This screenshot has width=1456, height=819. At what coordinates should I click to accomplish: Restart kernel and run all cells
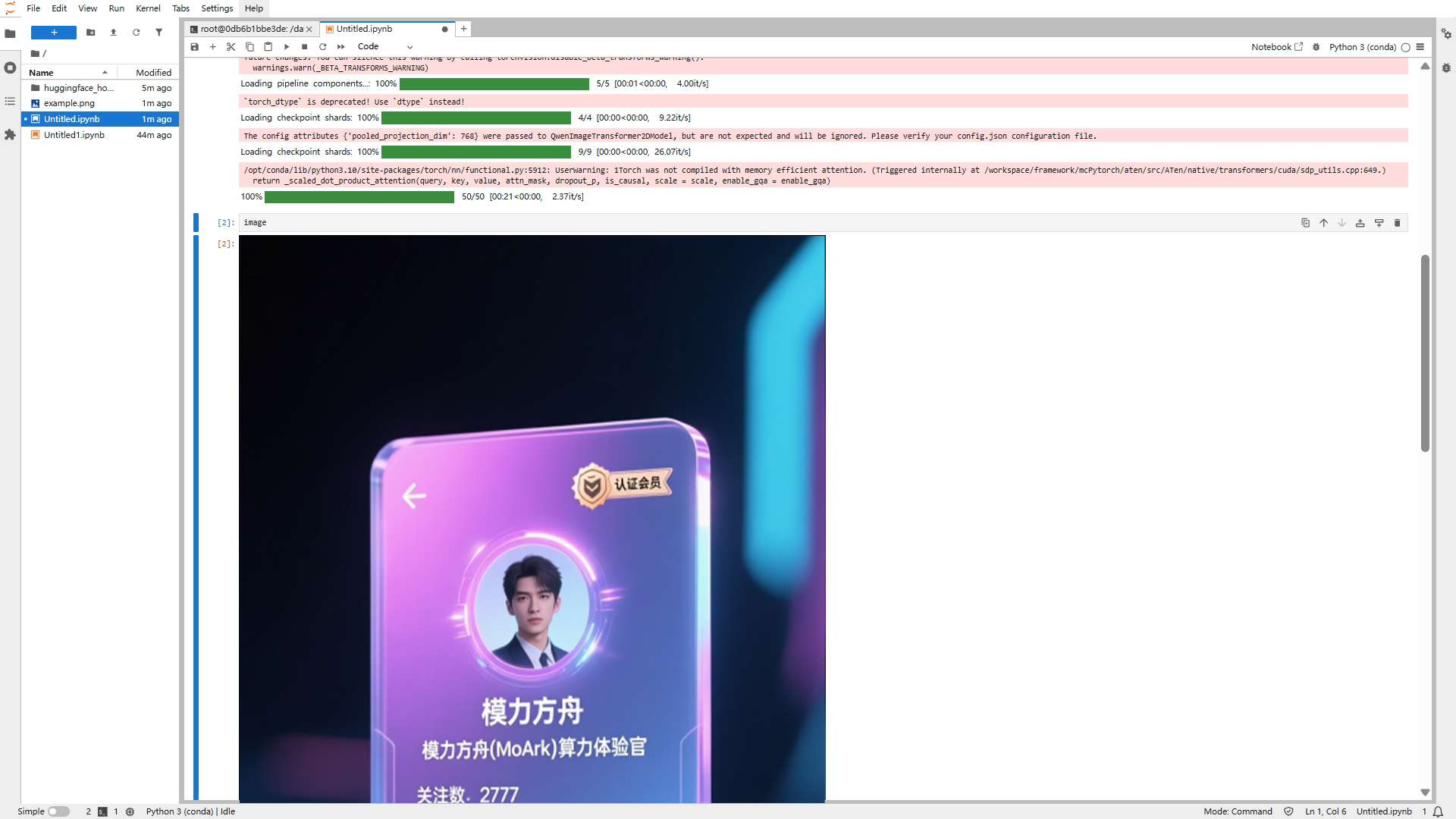pyautogui.click(x=341, y=47)
